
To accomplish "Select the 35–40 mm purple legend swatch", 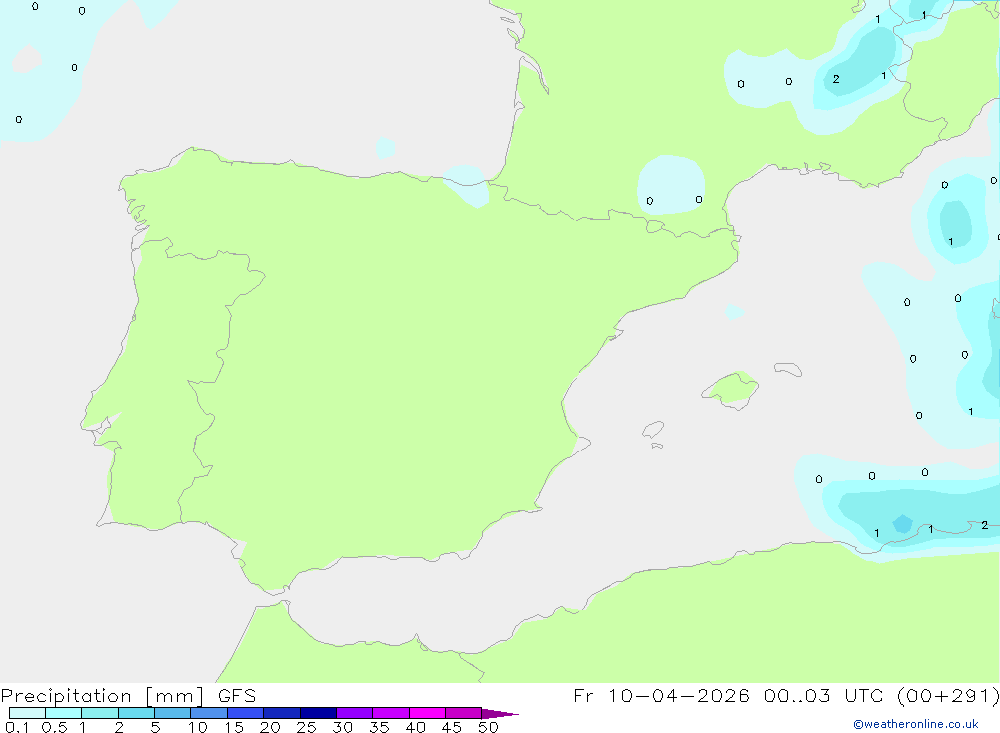I will [390, 713].
